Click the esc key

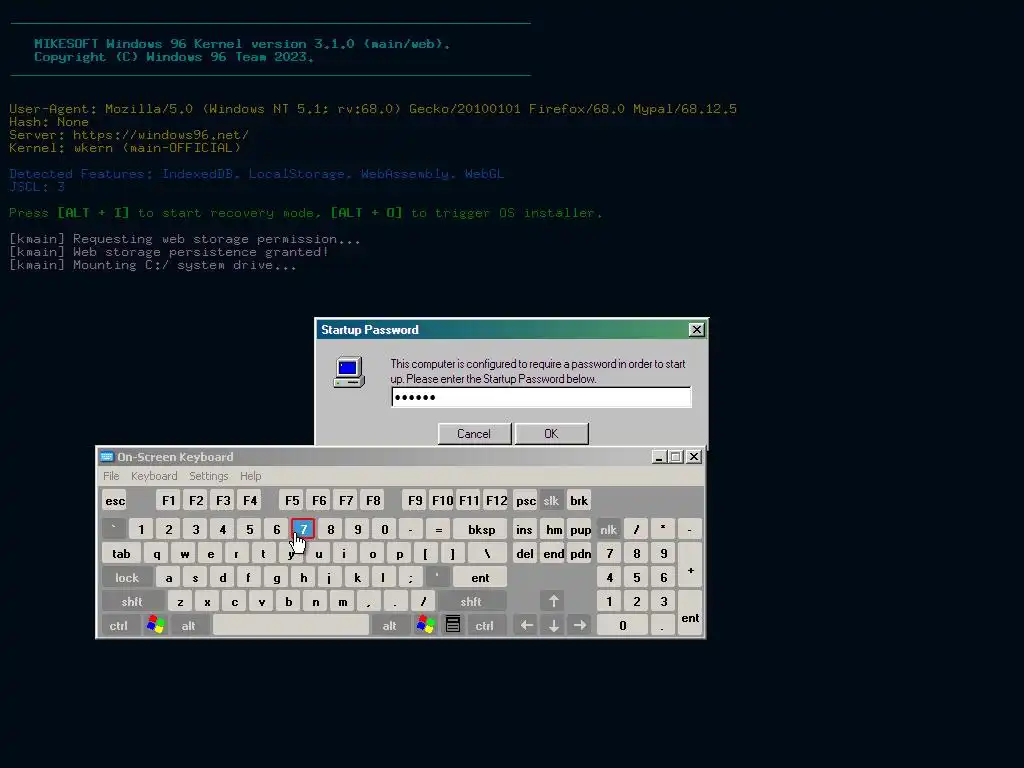point(115,500)
